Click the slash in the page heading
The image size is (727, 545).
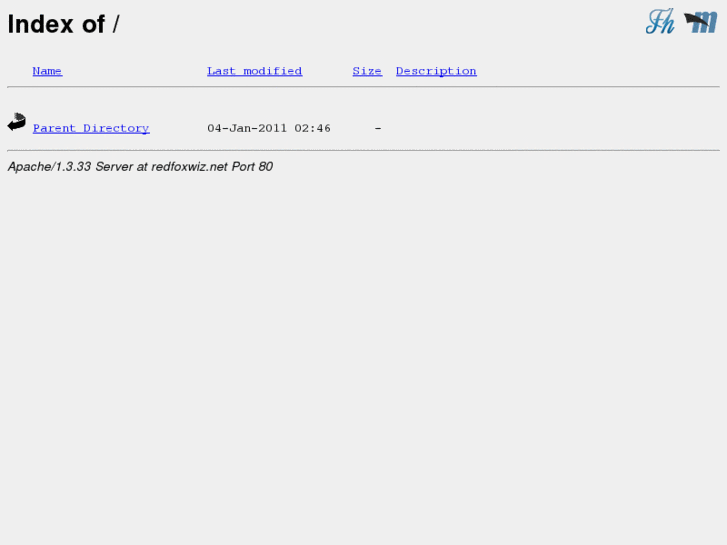[116, 24]
